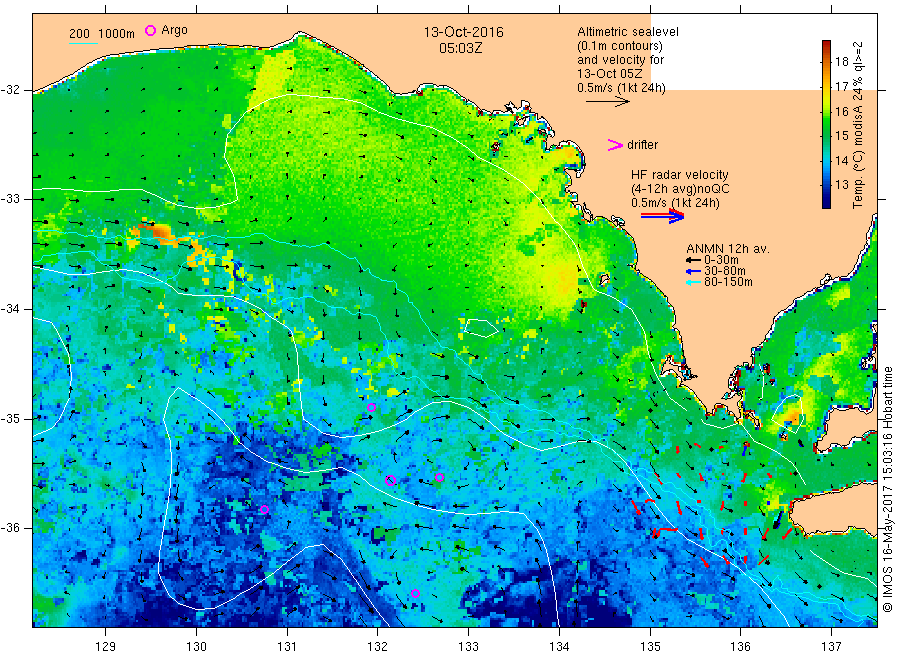
Task: Click the latitude label -34
Action: point(10,309)
